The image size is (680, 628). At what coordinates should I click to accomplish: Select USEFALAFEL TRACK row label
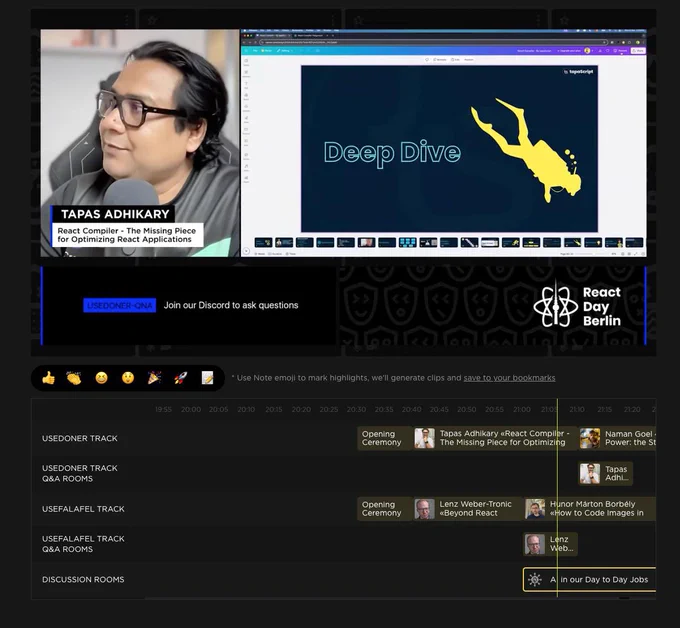(83, 509)
